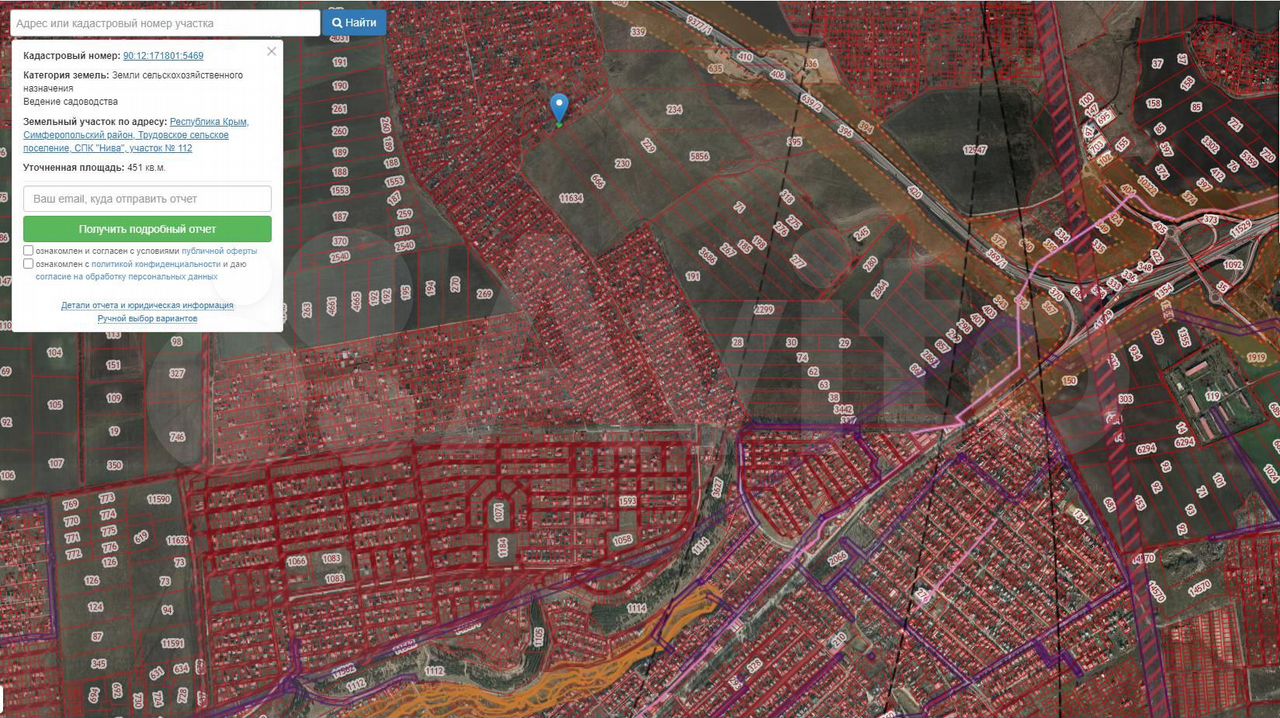
Task: Click the email field for sending the report
Action: [x=147, y=199]
